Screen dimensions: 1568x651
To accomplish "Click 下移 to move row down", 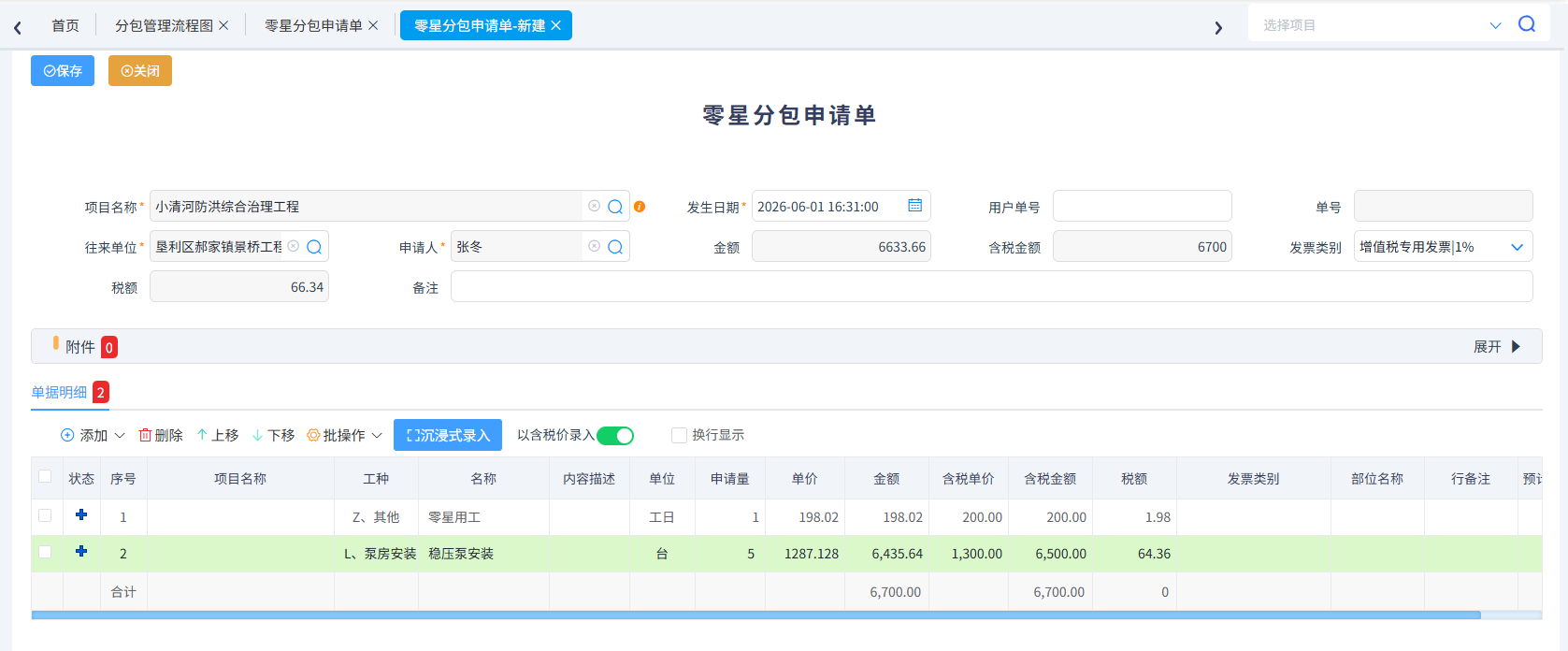I will pos(273,436).
